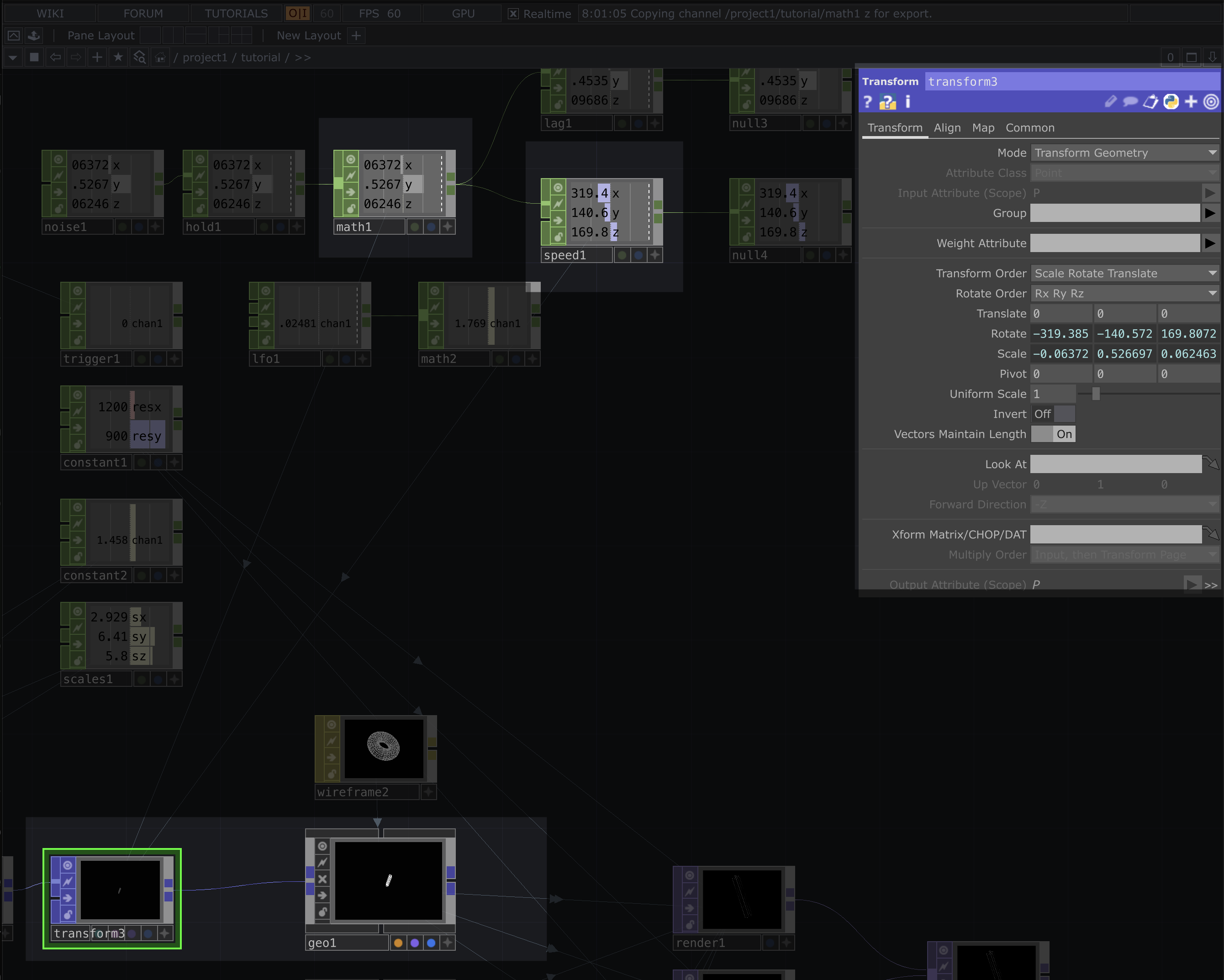Switch to the Align parameter tab
1224x980 pixels.
pos(947,128)
